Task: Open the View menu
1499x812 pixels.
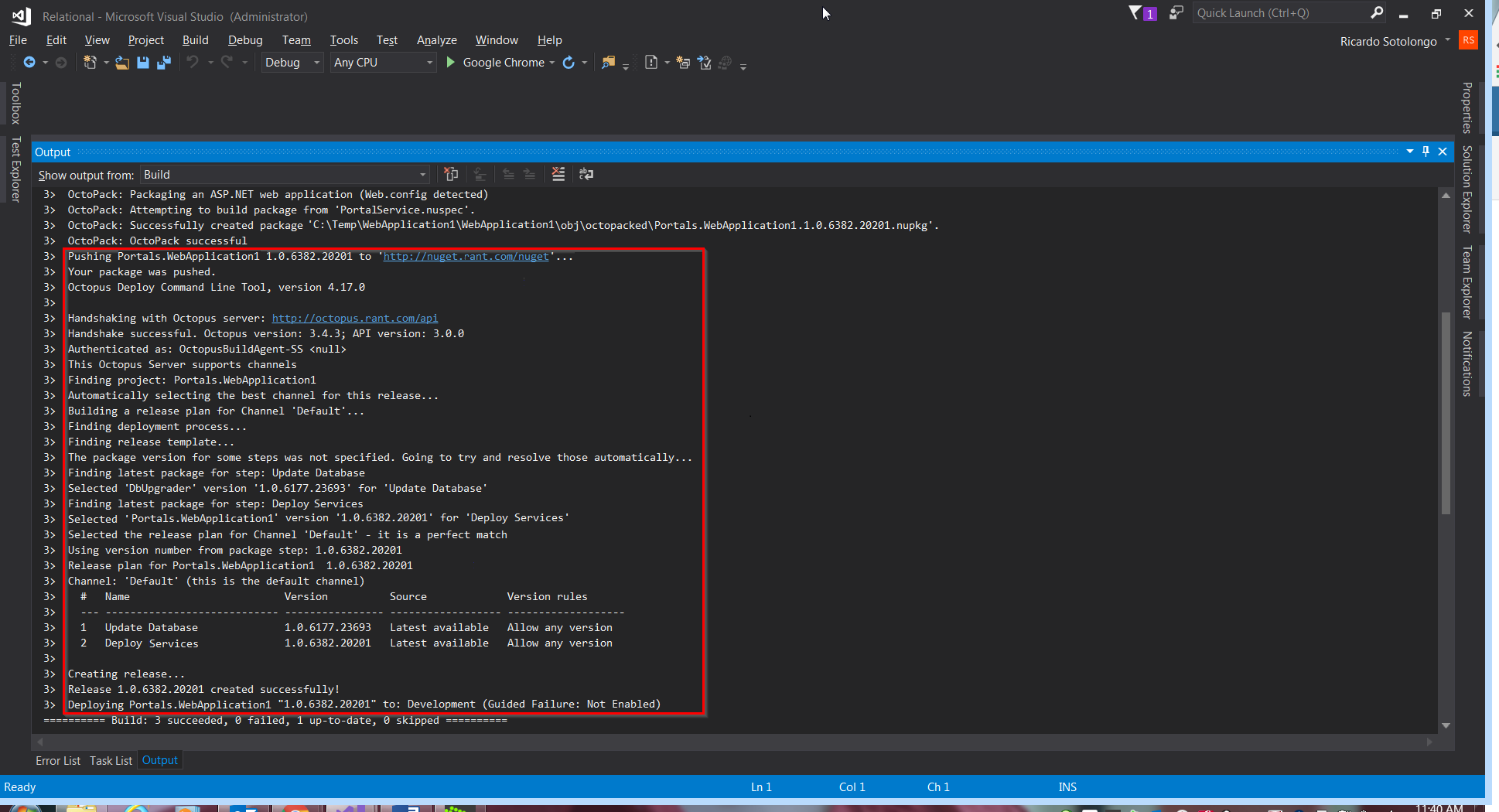Action: (x=97, y=40)
